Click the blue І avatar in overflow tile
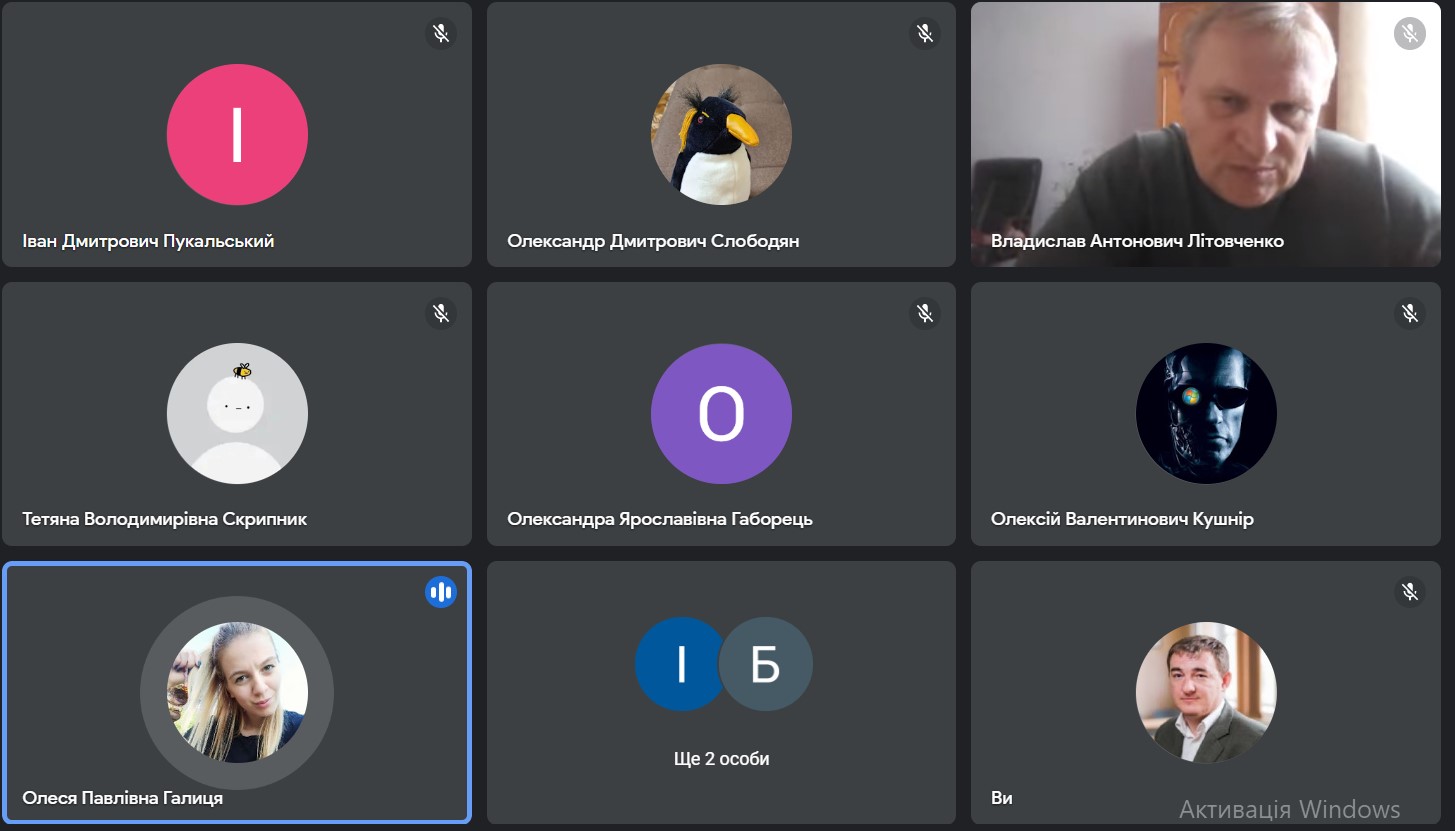 [x=680, y=664]
